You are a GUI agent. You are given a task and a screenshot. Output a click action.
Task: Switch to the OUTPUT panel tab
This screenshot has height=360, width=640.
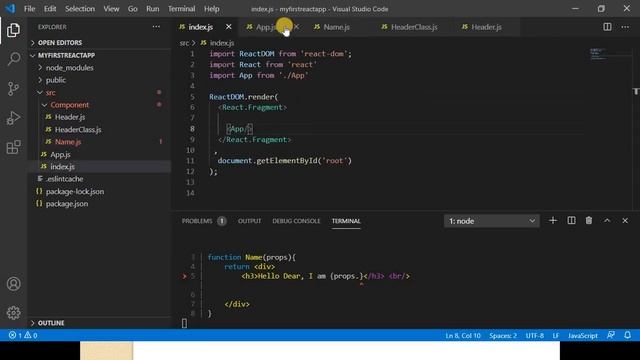coord(249,221)
